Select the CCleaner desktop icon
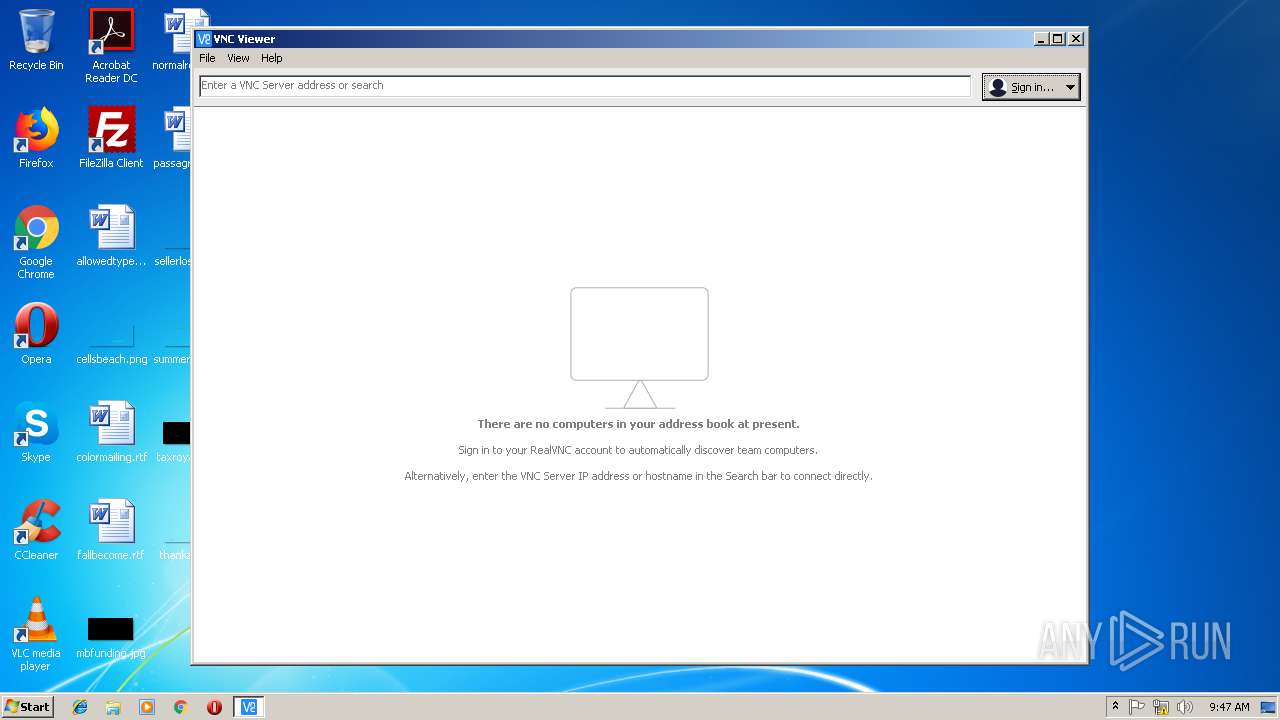 [36, 530]
